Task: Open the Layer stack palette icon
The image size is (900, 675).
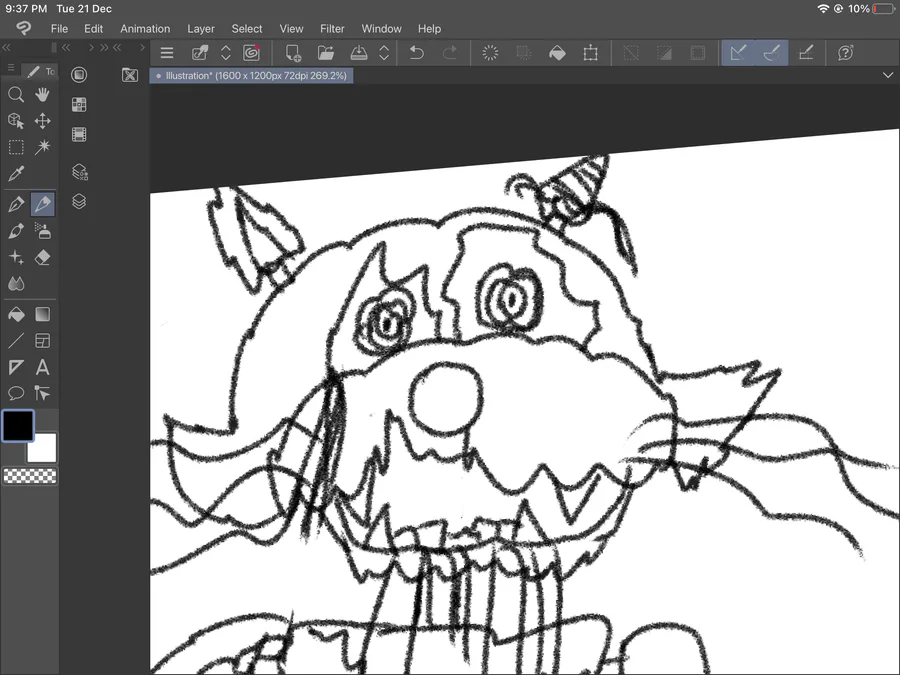Action: (79, 201)
